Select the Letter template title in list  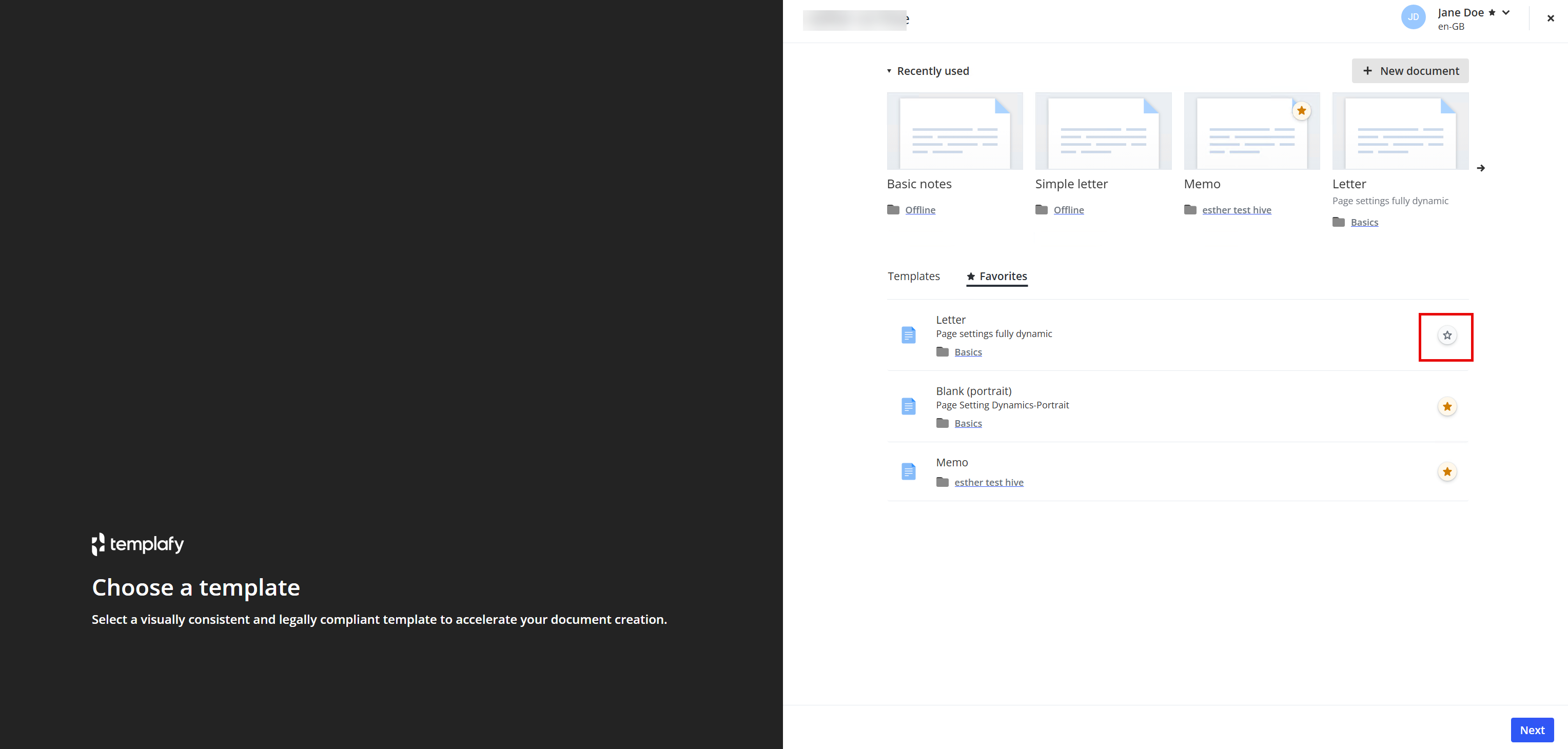click(951, 320)
